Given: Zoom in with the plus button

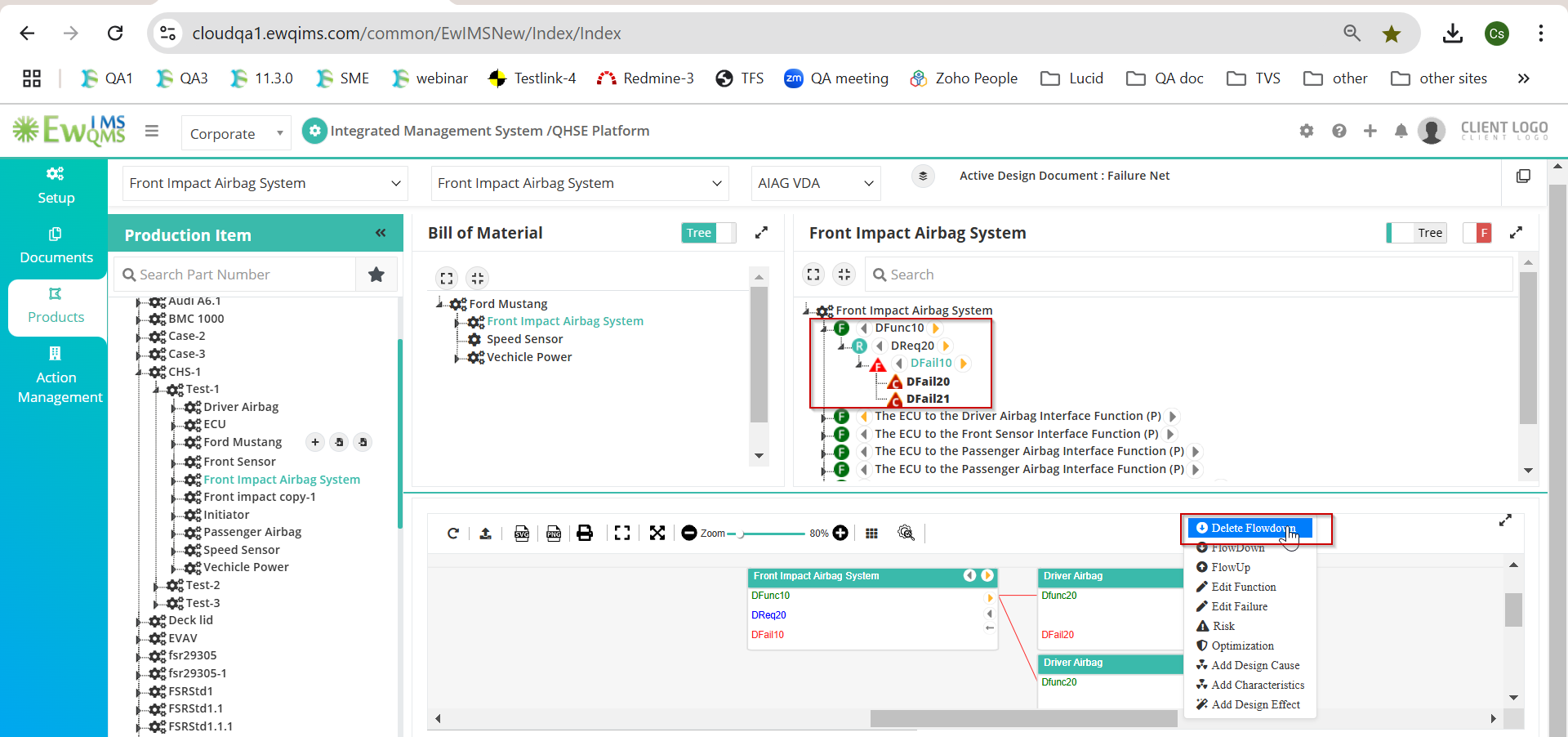Looking at the screenshot, I should pyautogui.click(x=840, y=534).
